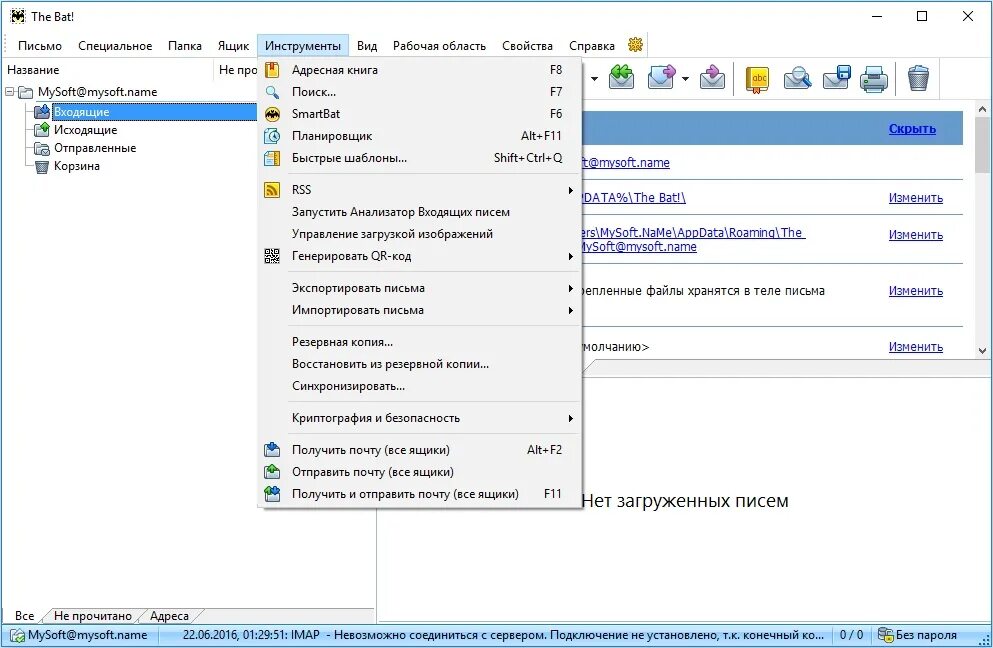The height and width of the screenshot is (648, 993).
Task: Click Изменить link in the умолчанию row
Action: click(x=916, y=346)
